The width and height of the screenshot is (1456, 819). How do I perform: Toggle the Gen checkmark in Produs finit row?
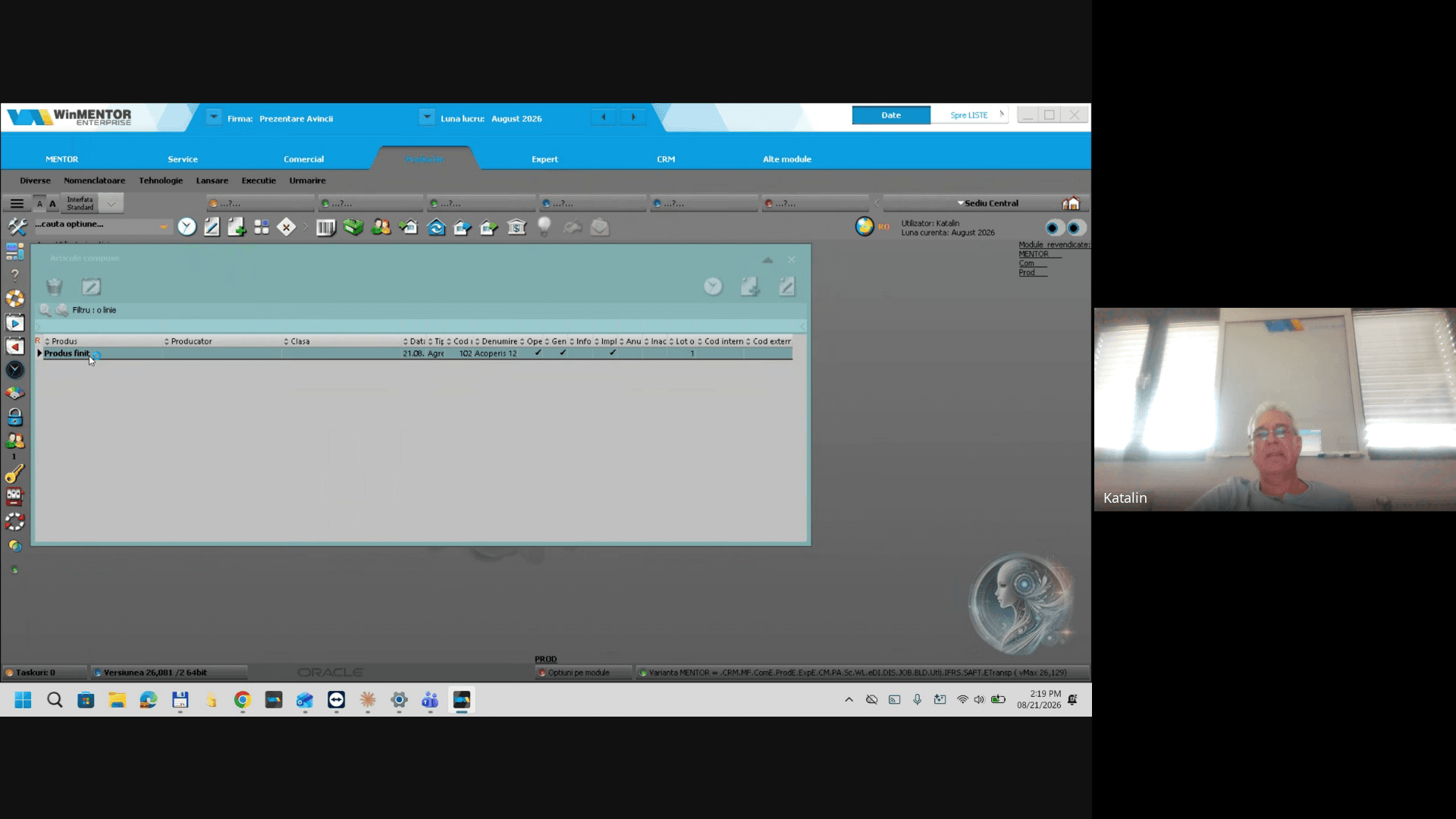coord(563,353)
